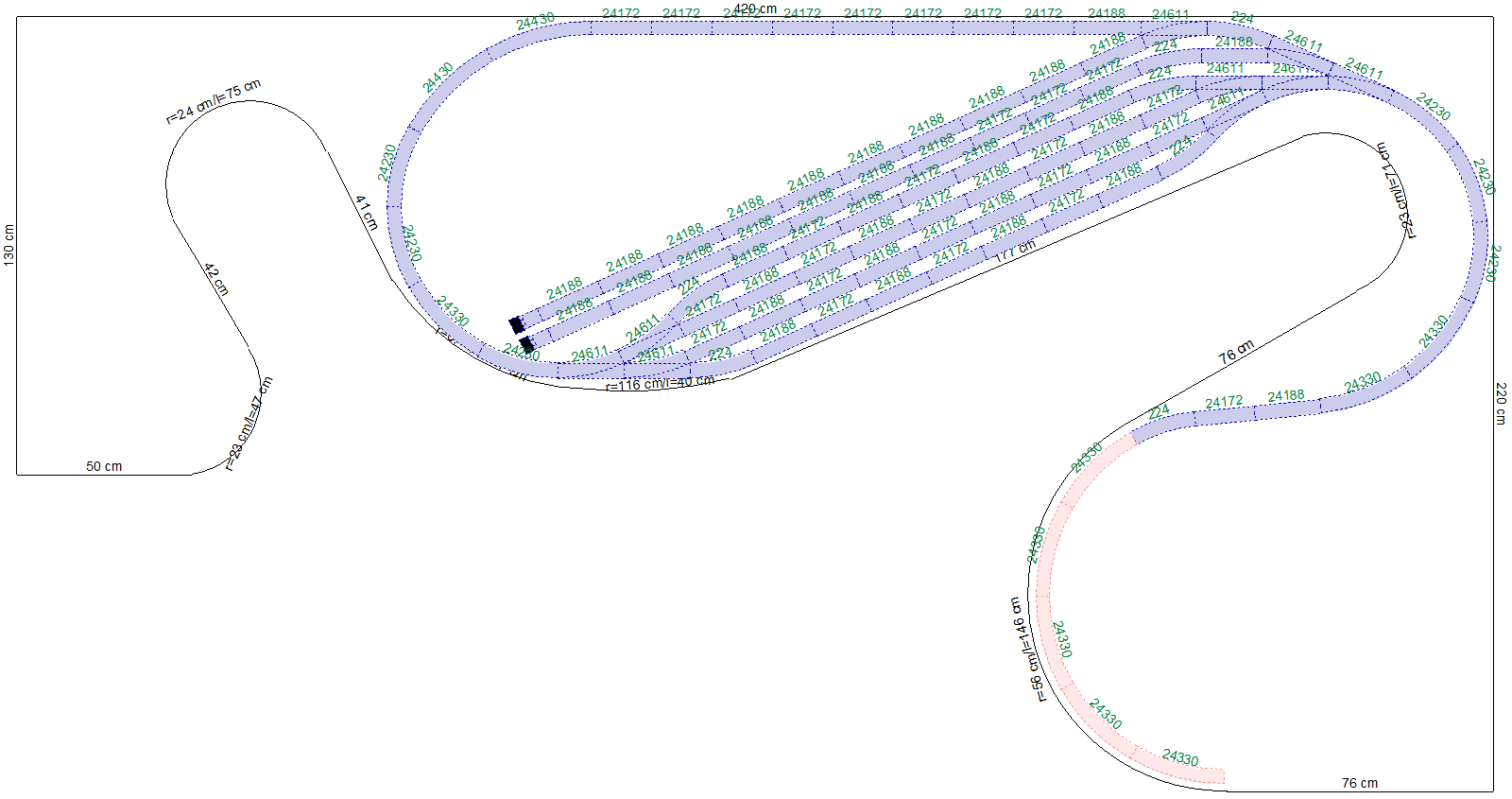Viewport: 1512px width, 799px height.
Task: Click the 50 cm baseline dimension label
Action: tap(104, 466)
